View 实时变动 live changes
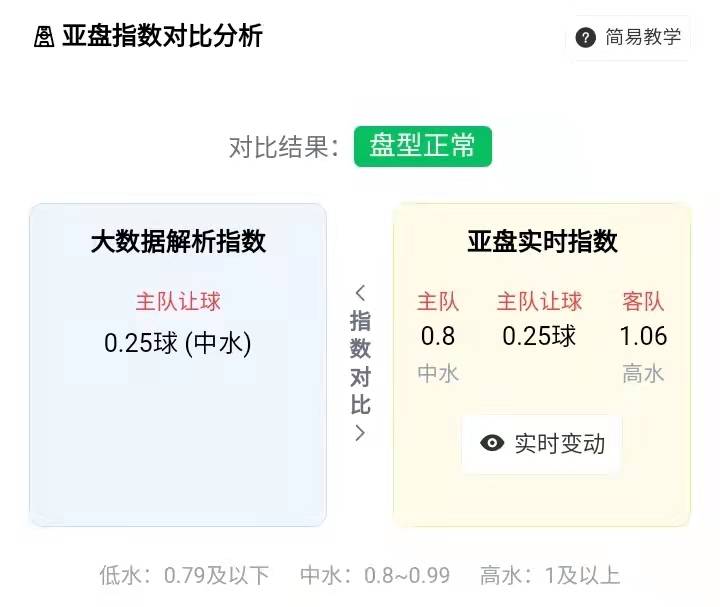This screenshot has height=607, width=720. [542, 444]
